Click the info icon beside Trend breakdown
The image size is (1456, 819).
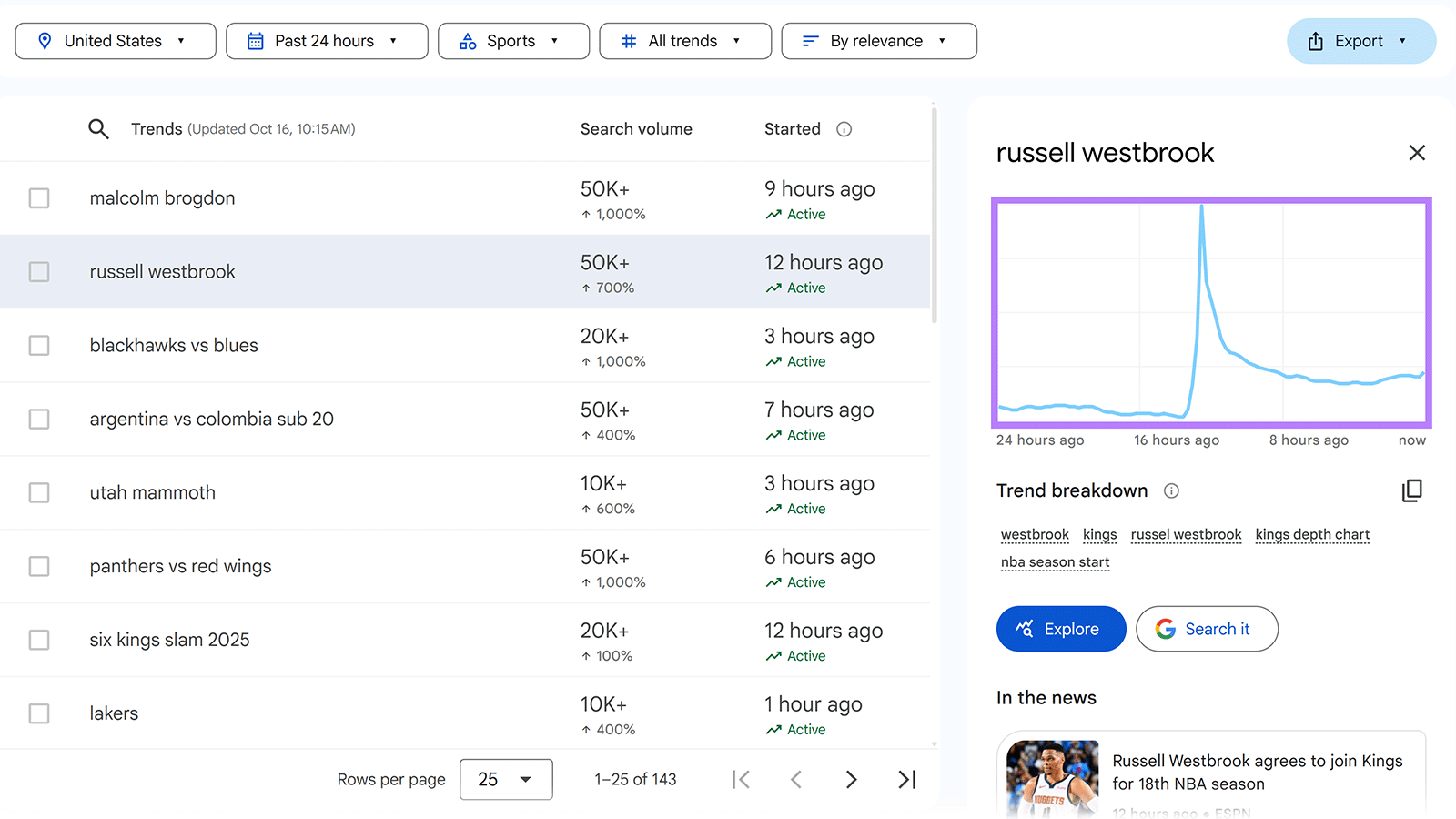coord(1171,490)
